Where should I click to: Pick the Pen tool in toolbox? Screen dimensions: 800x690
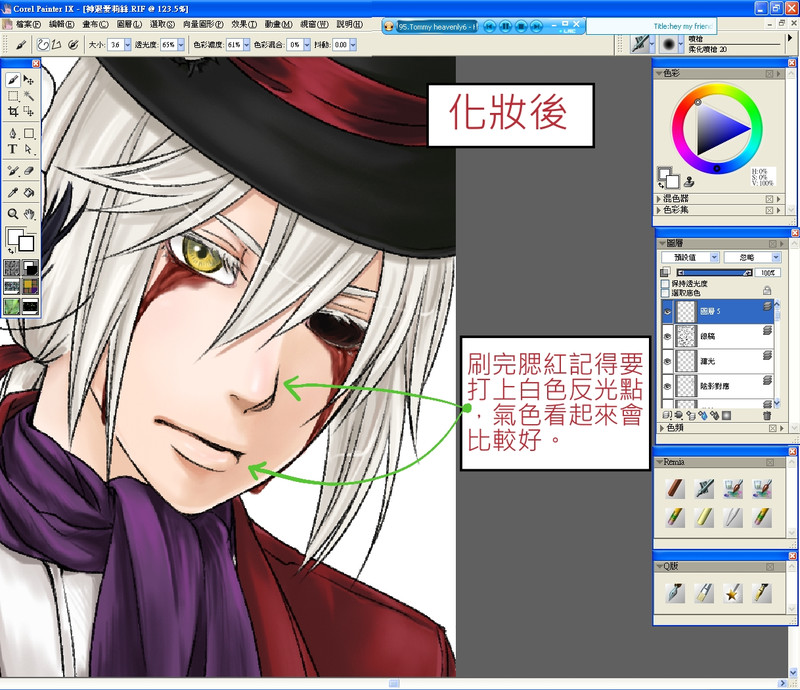point(13,134)
